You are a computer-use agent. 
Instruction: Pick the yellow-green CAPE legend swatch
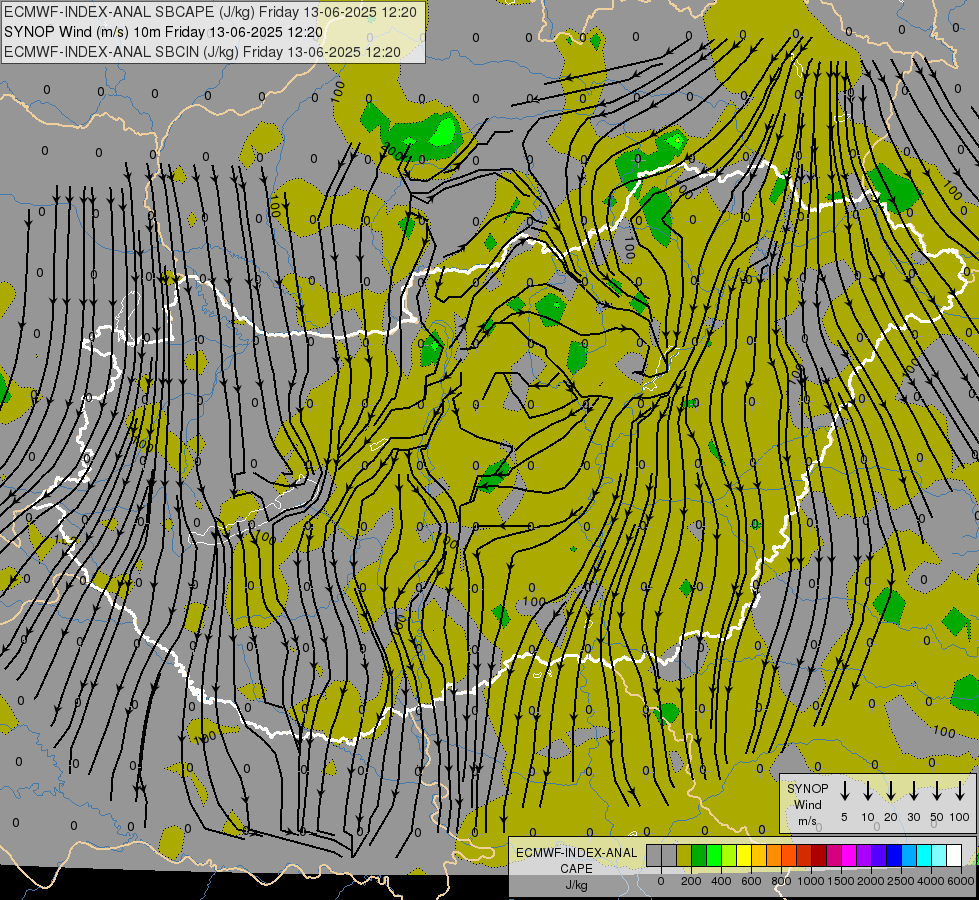coord(729,855)
